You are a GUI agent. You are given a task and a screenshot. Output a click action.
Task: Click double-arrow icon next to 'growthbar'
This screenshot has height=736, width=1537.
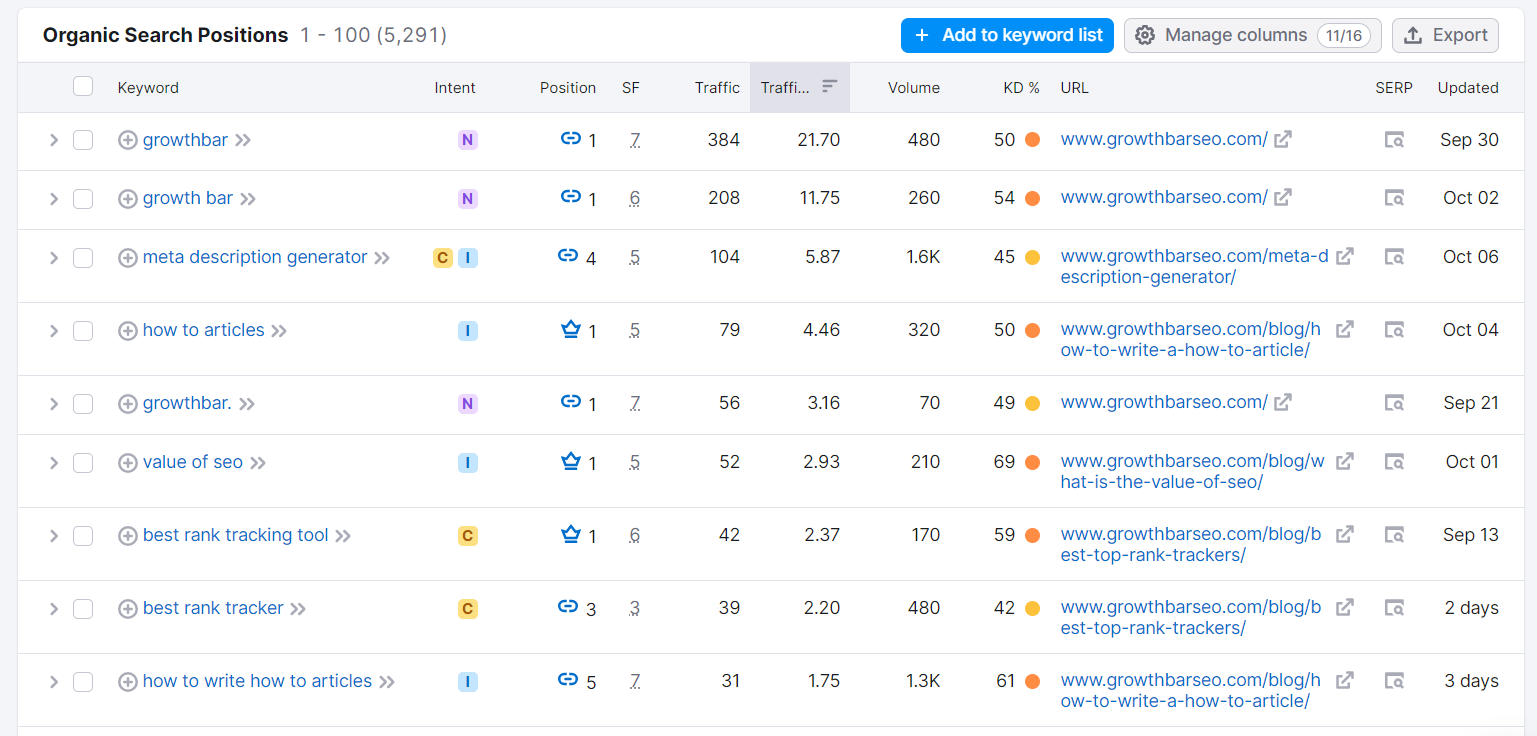point(243,141)
